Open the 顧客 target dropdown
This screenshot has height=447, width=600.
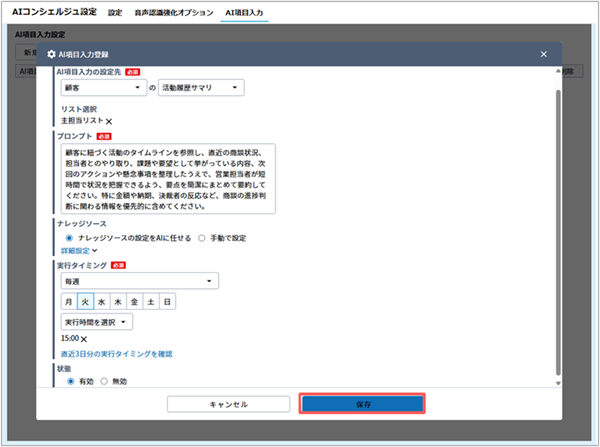[104, 88]
